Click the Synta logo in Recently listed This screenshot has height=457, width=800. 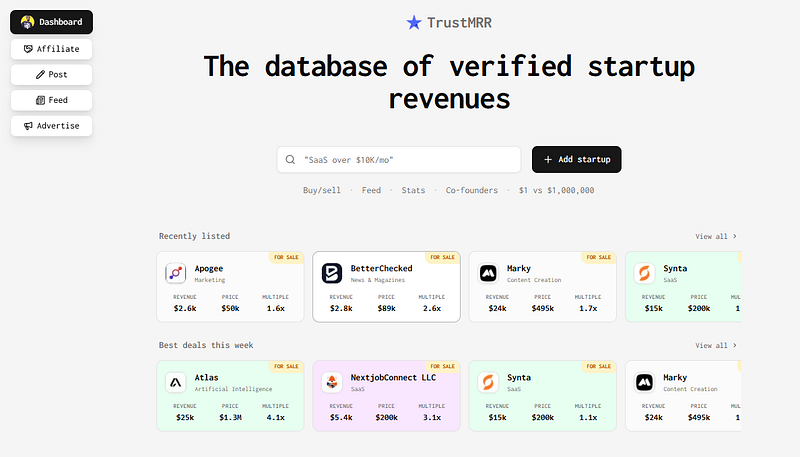tap(644, 273)
